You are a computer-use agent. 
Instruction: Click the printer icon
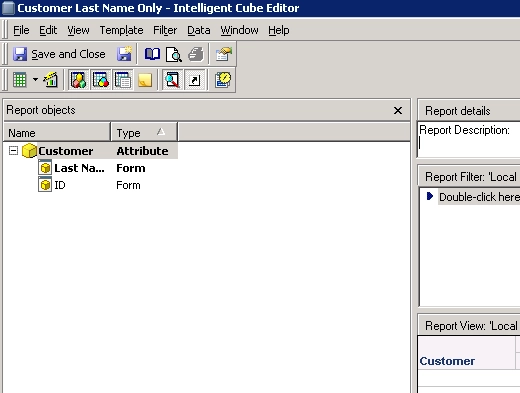coord(196,54)
